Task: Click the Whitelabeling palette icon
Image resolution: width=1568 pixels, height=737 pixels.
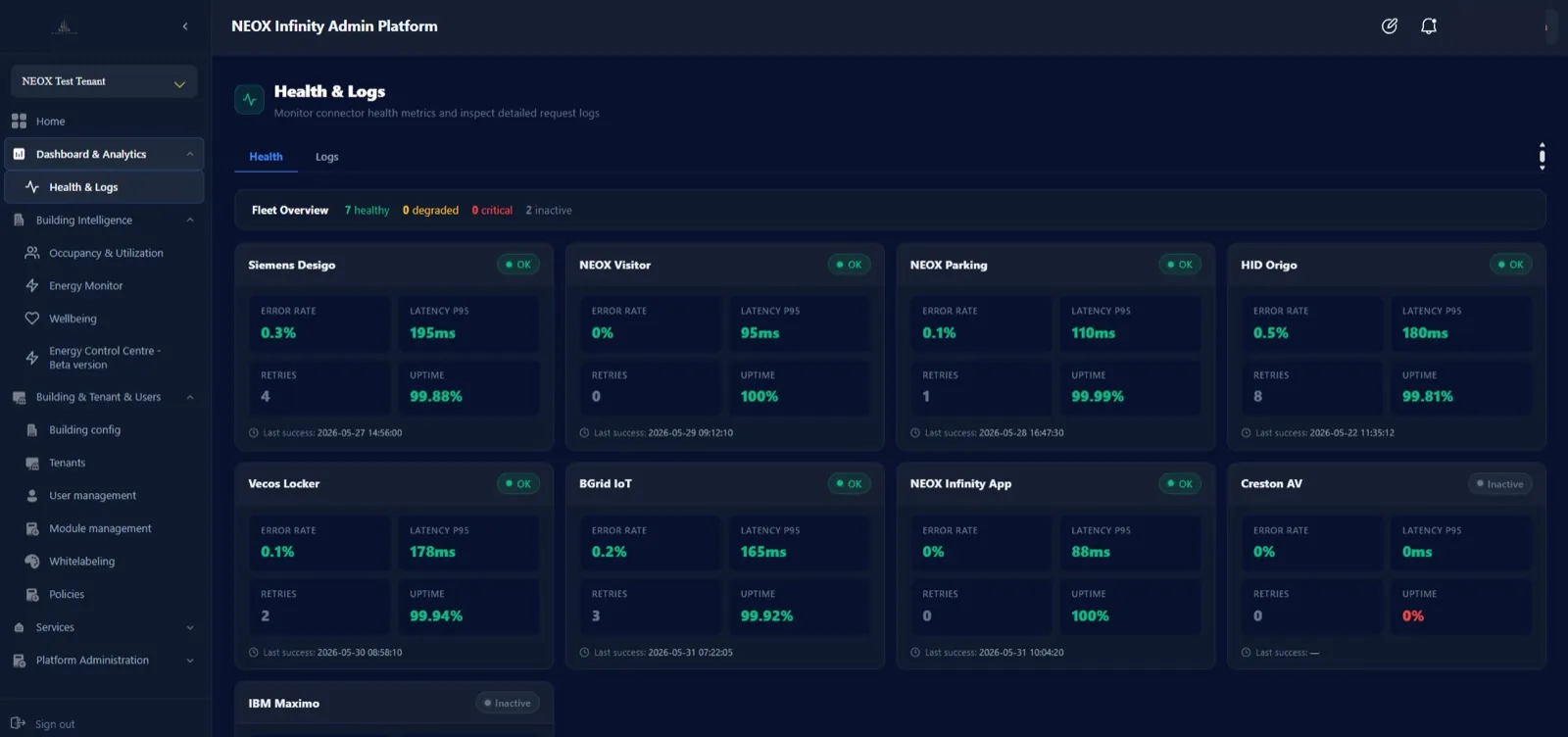Action: [32, 562]
